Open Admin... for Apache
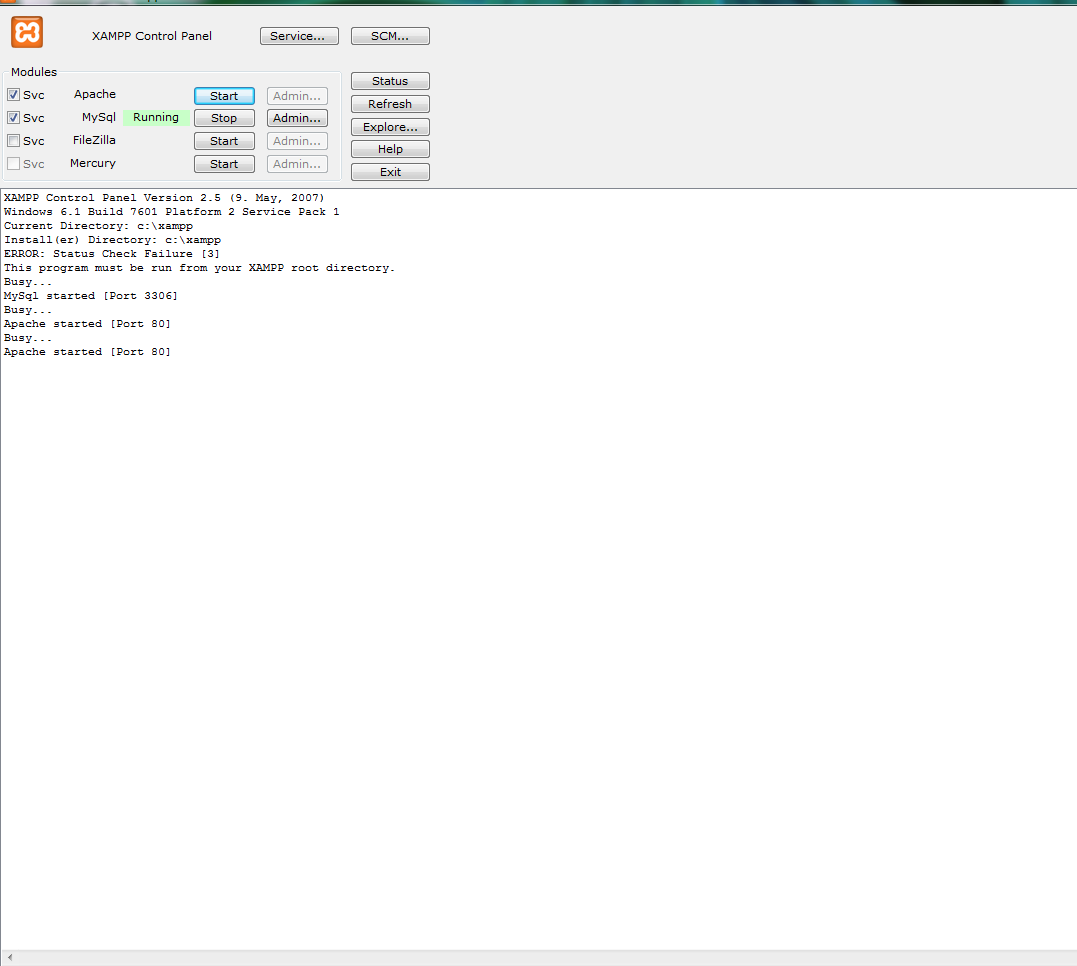This screenshot has width=1077, height=966. 297,96
